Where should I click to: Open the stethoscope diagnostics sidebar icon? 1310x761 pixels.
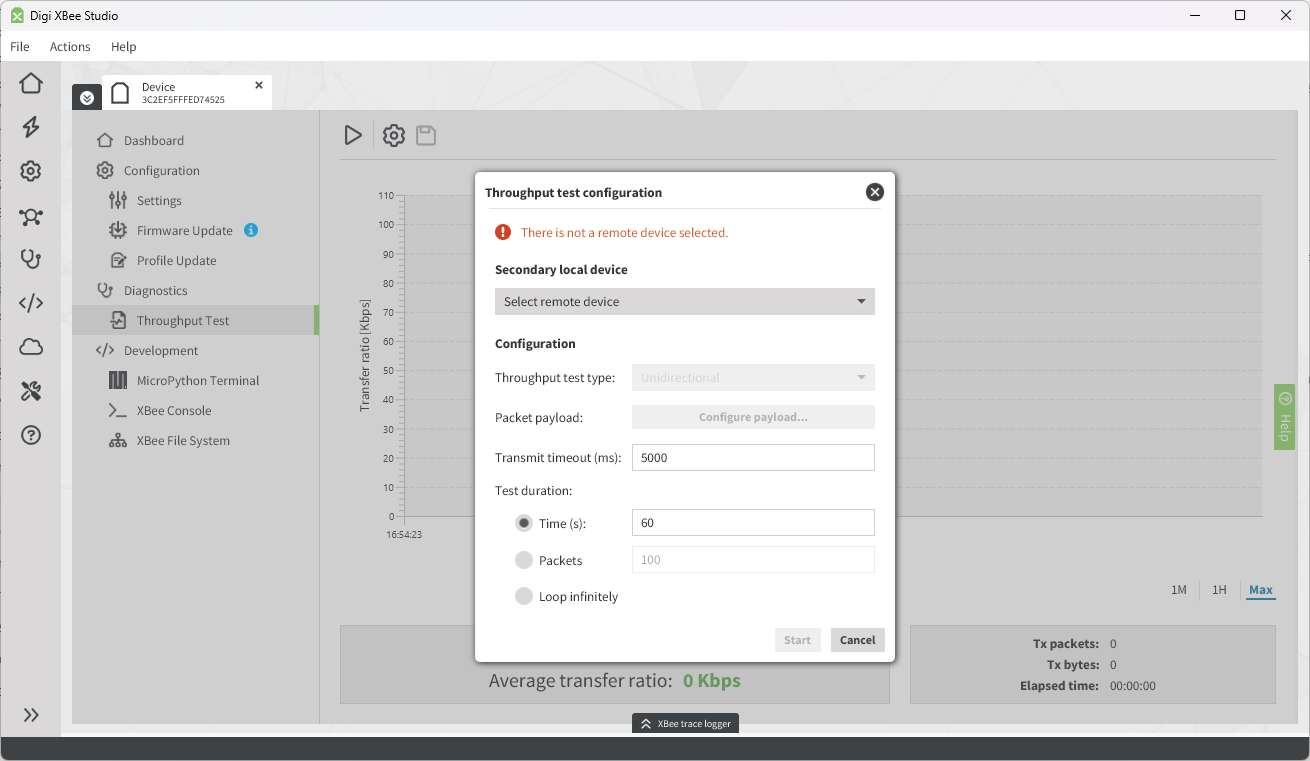click(31, 259)
